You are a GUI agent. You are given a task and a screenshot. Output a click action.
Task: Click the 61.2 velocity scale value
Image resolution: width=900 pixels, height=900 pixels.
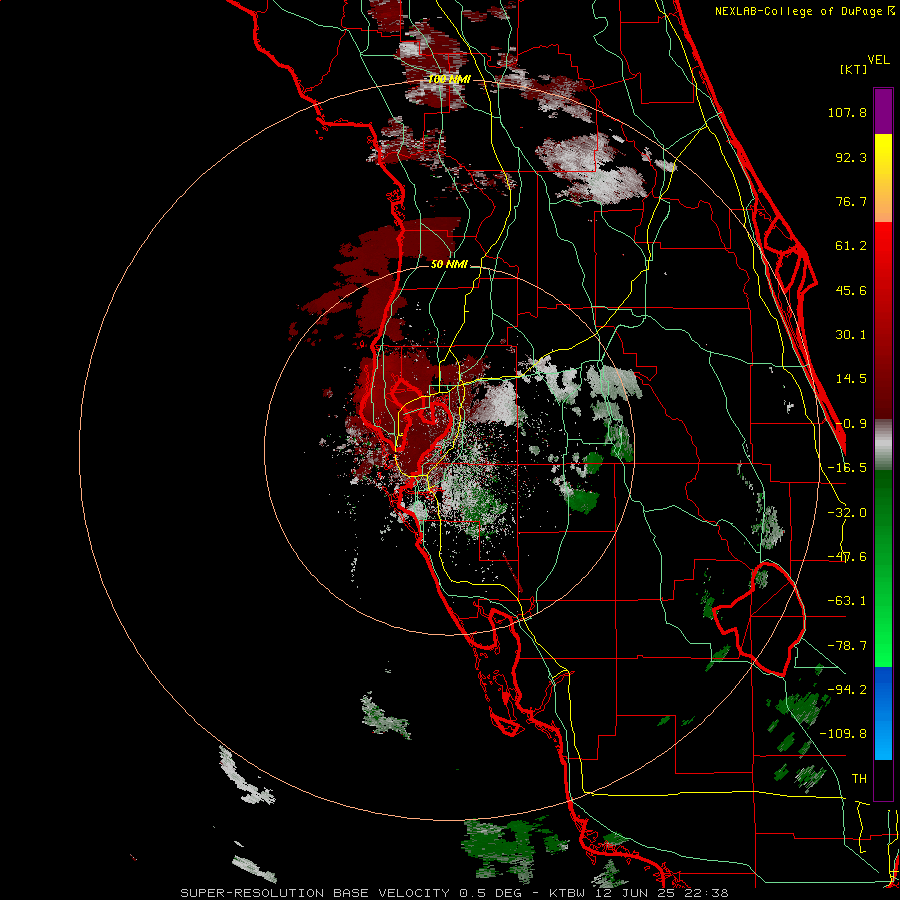pyautogui.click(x=851, y=246)
